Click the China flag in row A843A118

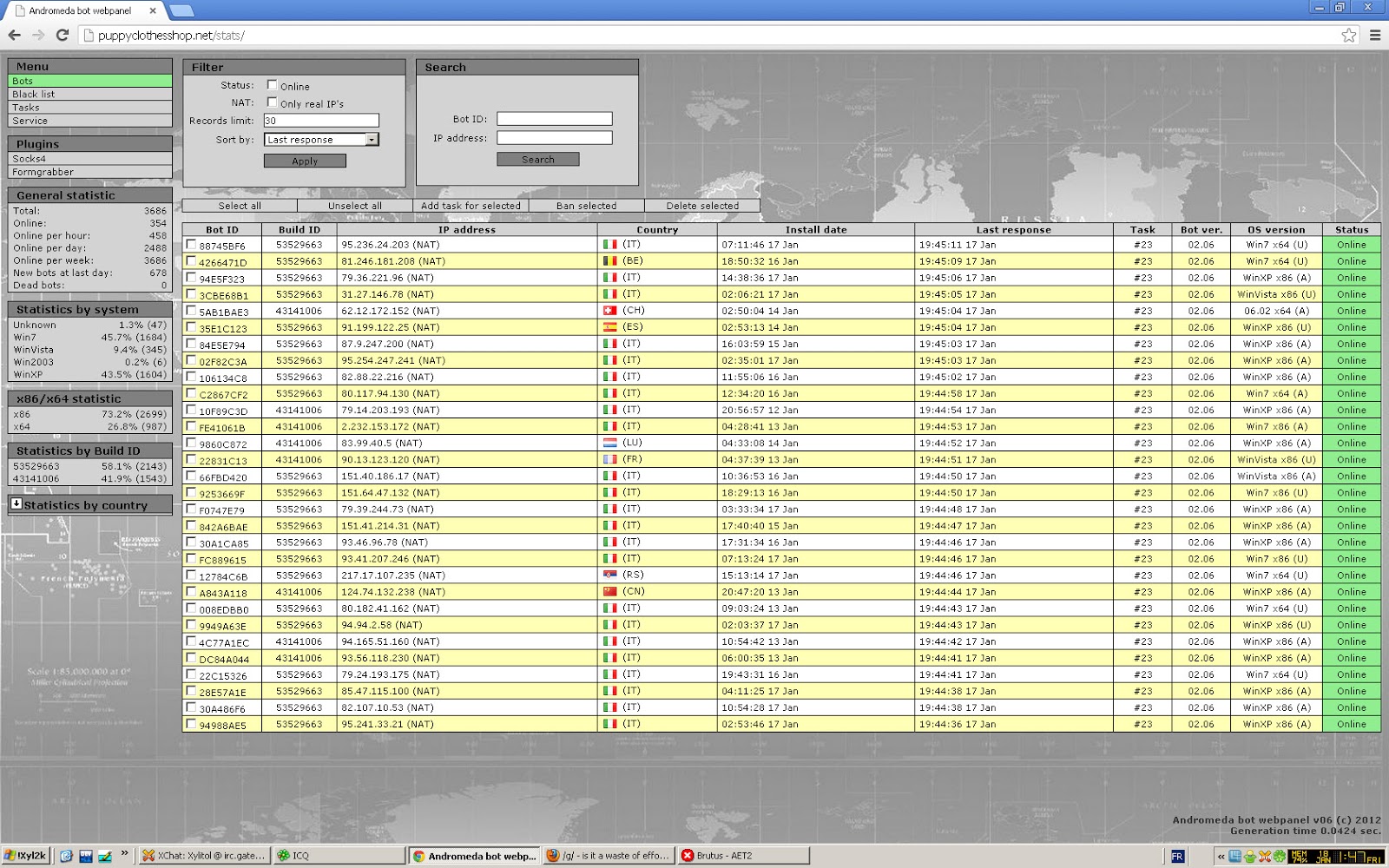(610, 591)
